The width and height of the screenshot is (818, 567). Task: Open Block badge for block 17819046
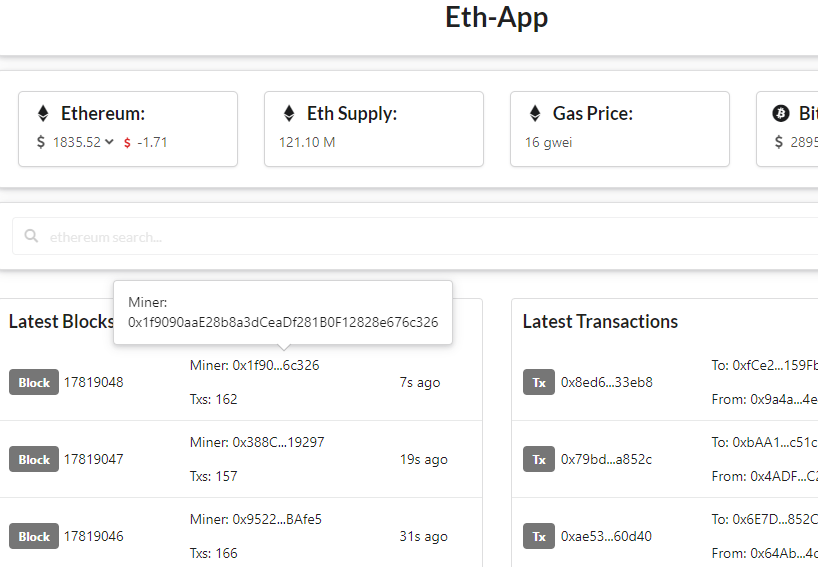click(x=34, y=536)
